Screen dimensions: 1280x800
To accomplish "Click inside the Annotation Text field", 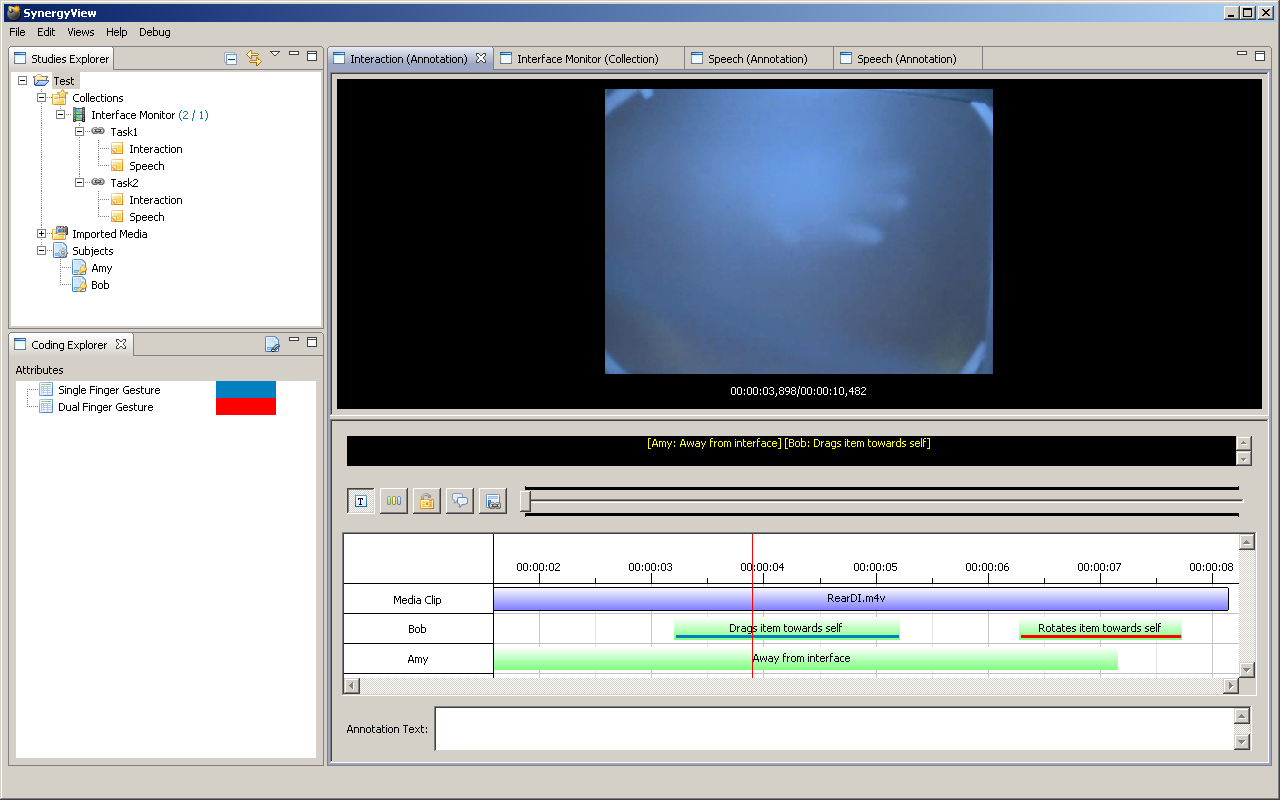I will [833, 729].
